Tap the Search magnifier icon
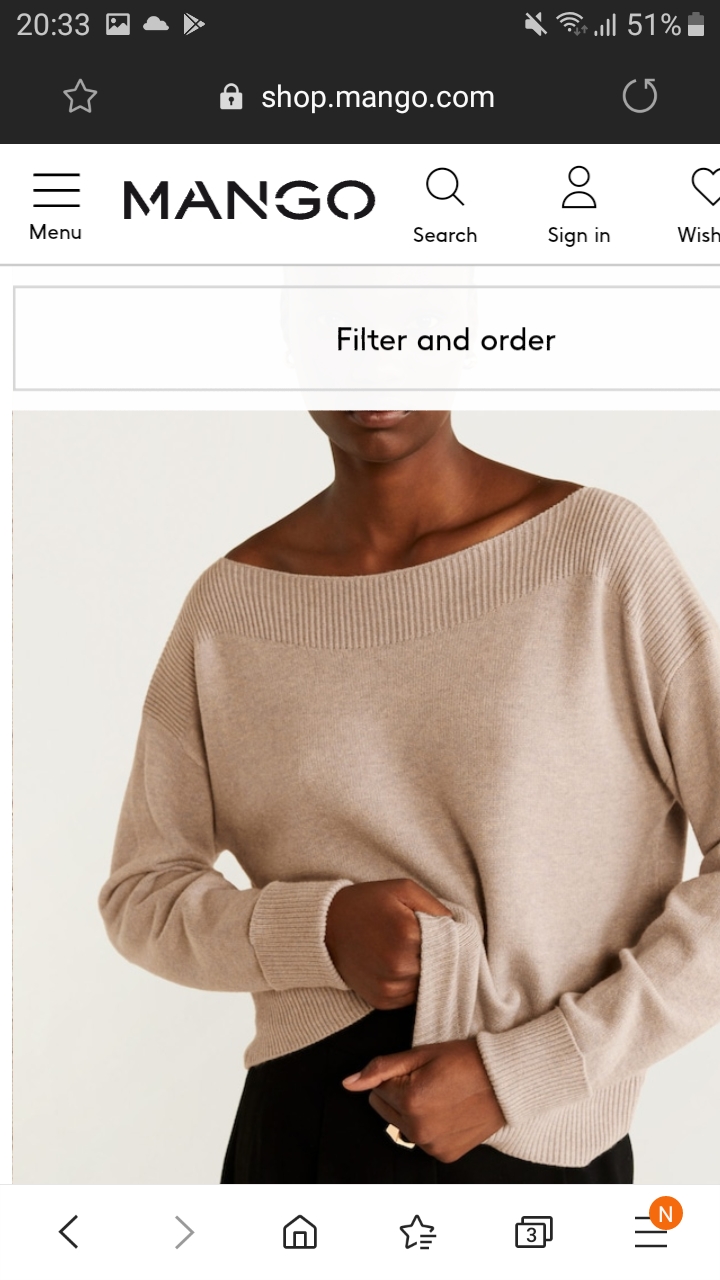The image size is (720, 1280). (x=444, y=187)
